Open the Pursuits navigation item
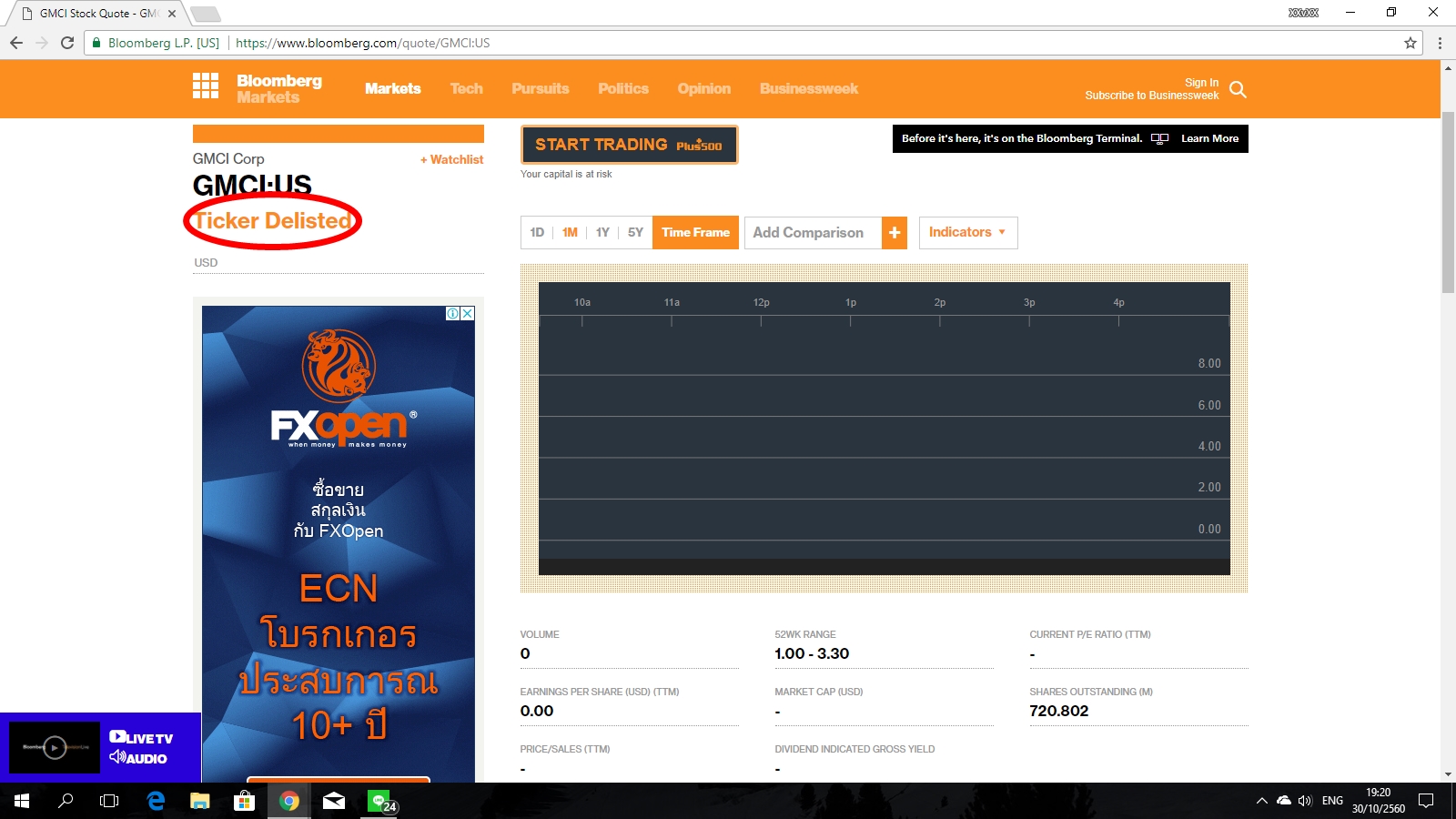The height and width of the screenshot is (819, 1456). click(541, 88)
